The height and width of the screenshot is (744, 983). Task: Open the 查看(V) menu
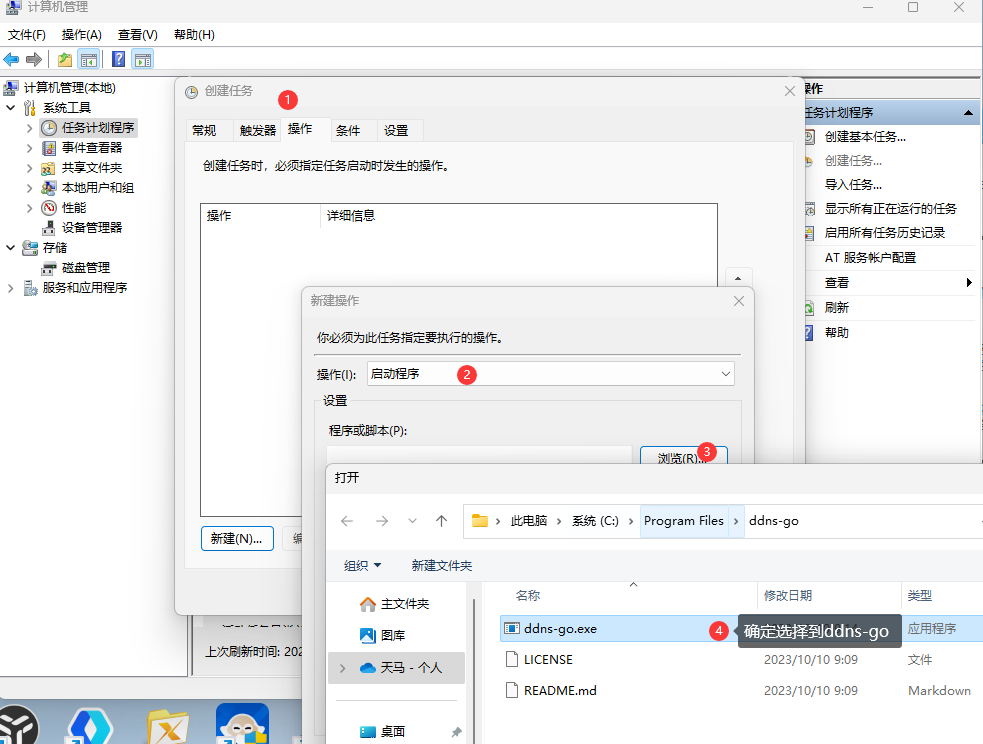tap(137, 35)
